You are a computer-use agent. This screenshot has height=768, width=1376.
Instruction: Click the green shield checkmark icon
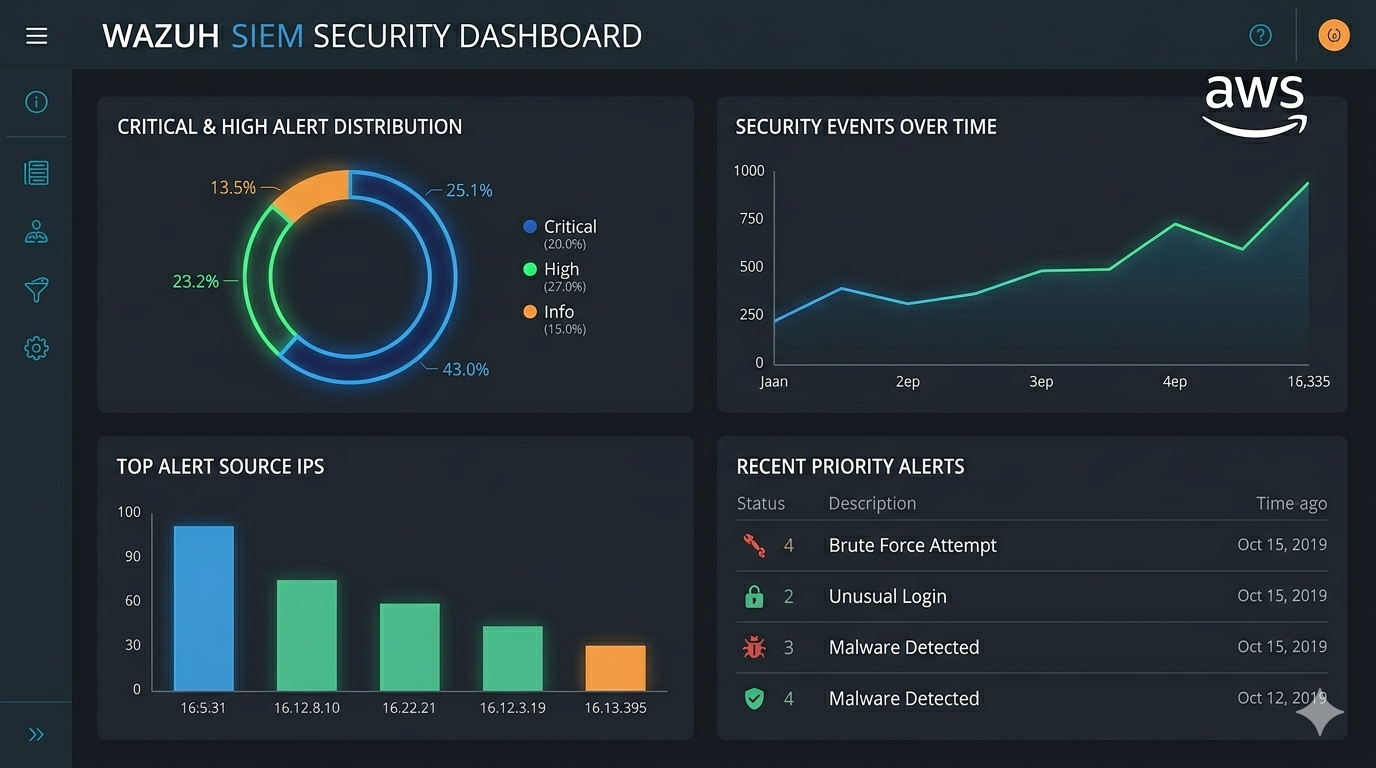[x=754, y=698]
